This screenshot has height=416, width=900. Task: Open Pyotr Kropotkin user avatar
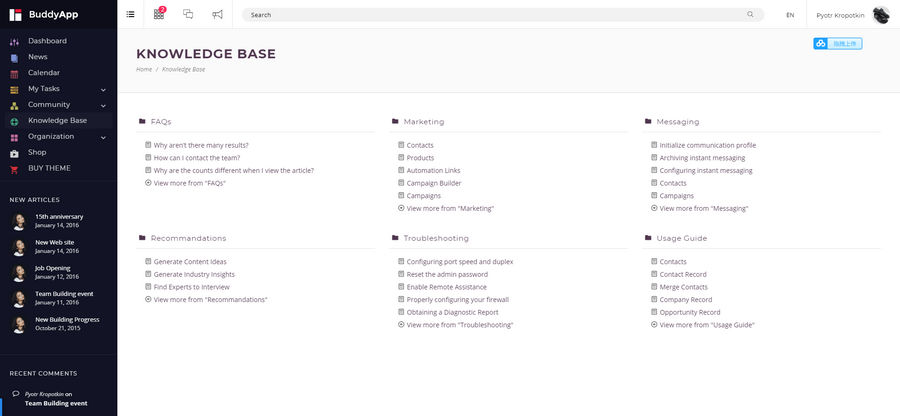881,15
